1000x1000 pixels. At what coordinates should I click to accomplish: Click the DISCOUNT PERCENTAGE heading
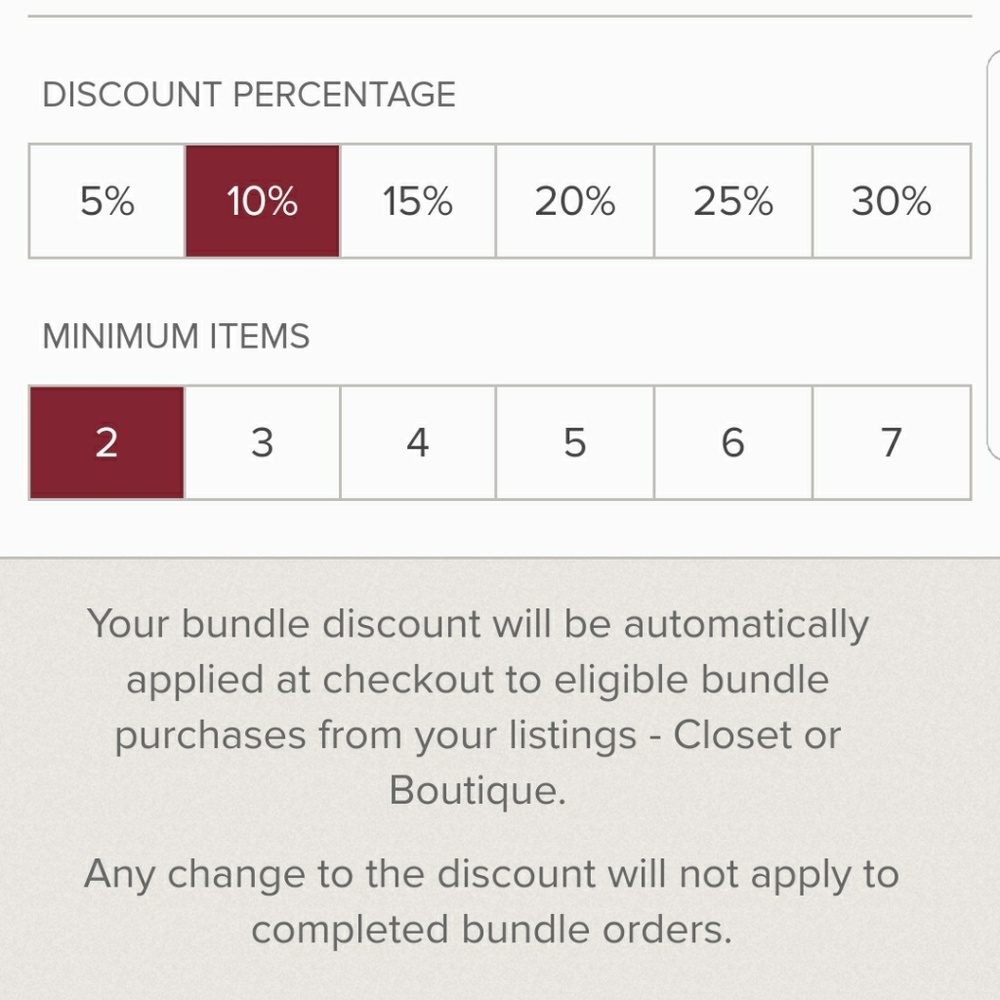tap(249, 95)
